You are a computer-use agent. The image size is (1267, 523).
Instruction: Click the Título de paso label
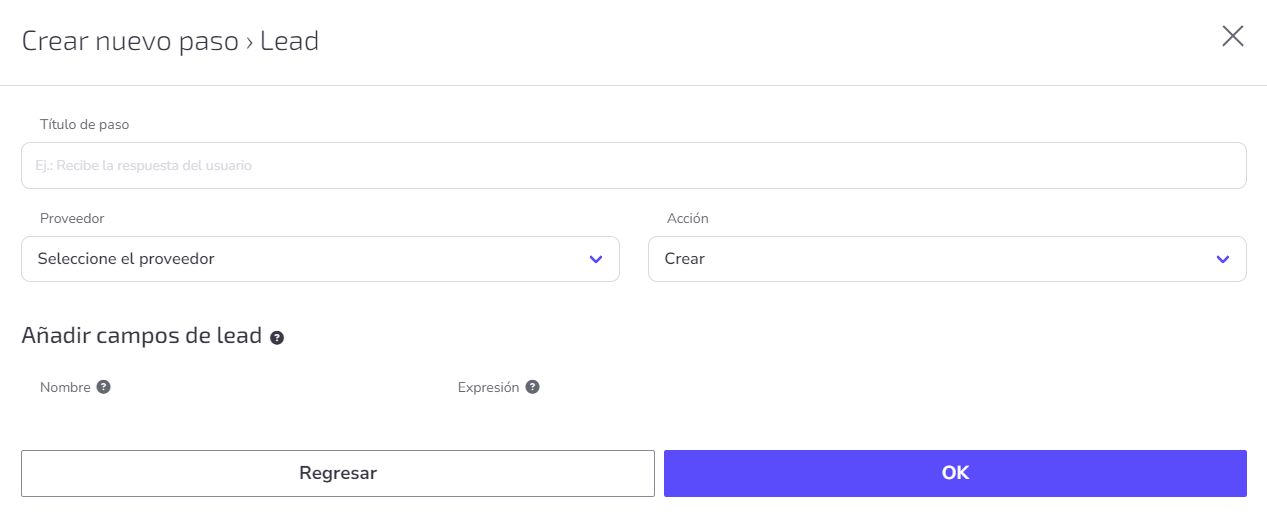(85, 125)
